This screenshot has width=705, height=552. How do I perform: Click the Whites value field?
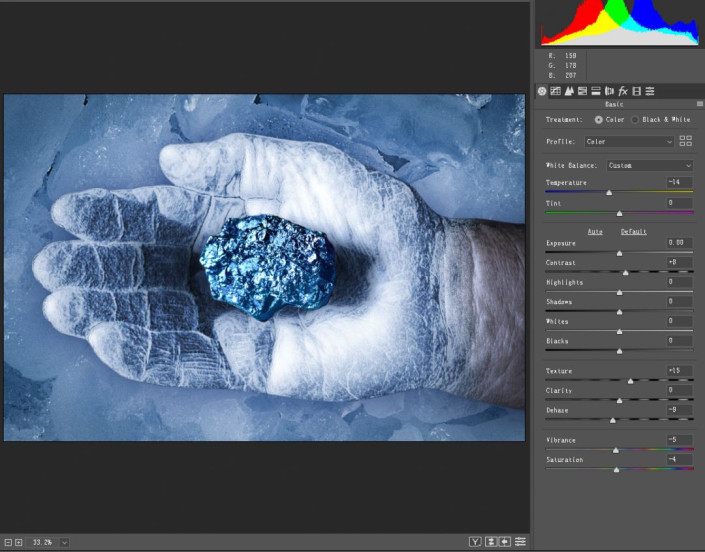click(679, 321)
